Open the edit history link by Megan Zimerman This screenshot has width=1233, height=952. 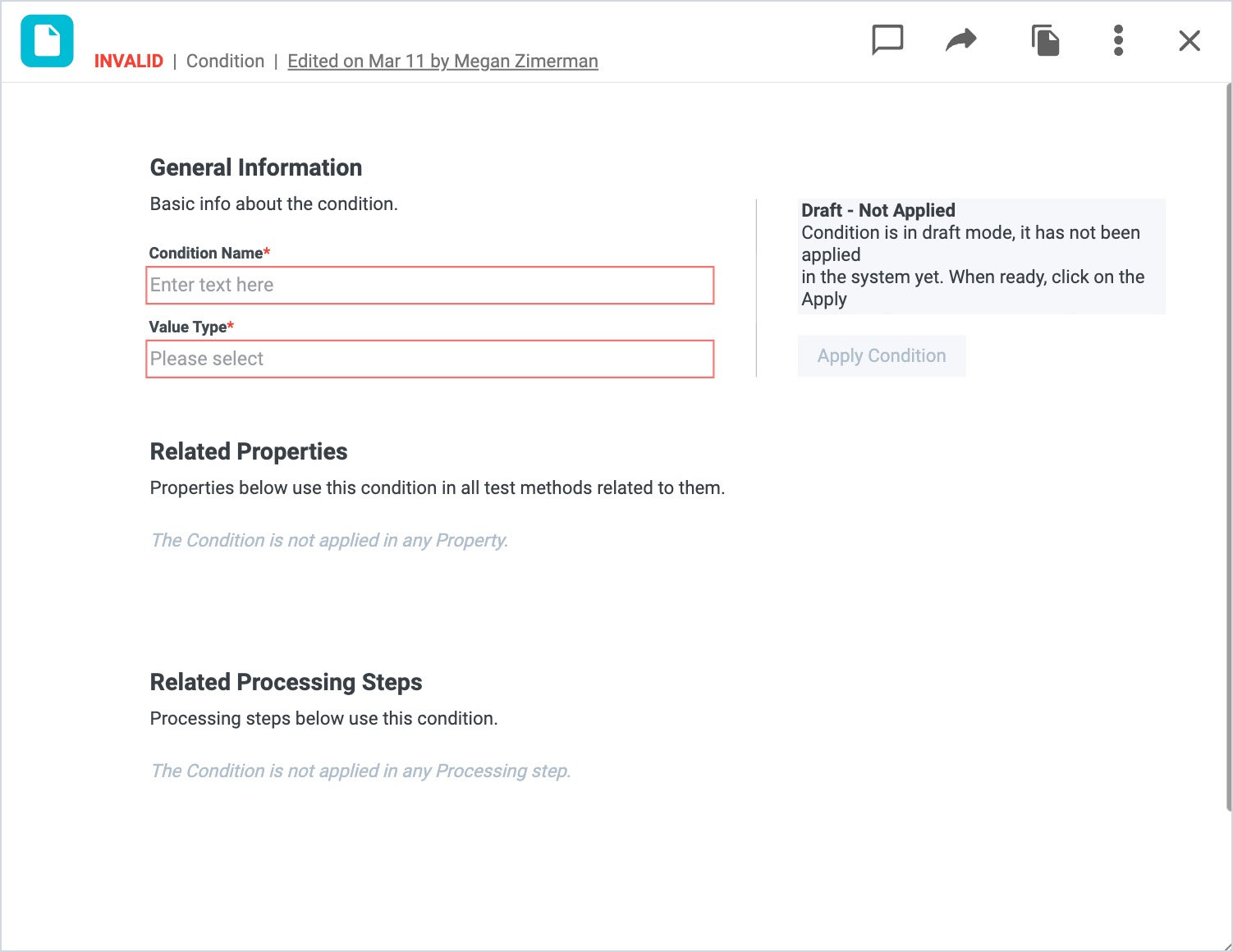(x=442, y=62)
